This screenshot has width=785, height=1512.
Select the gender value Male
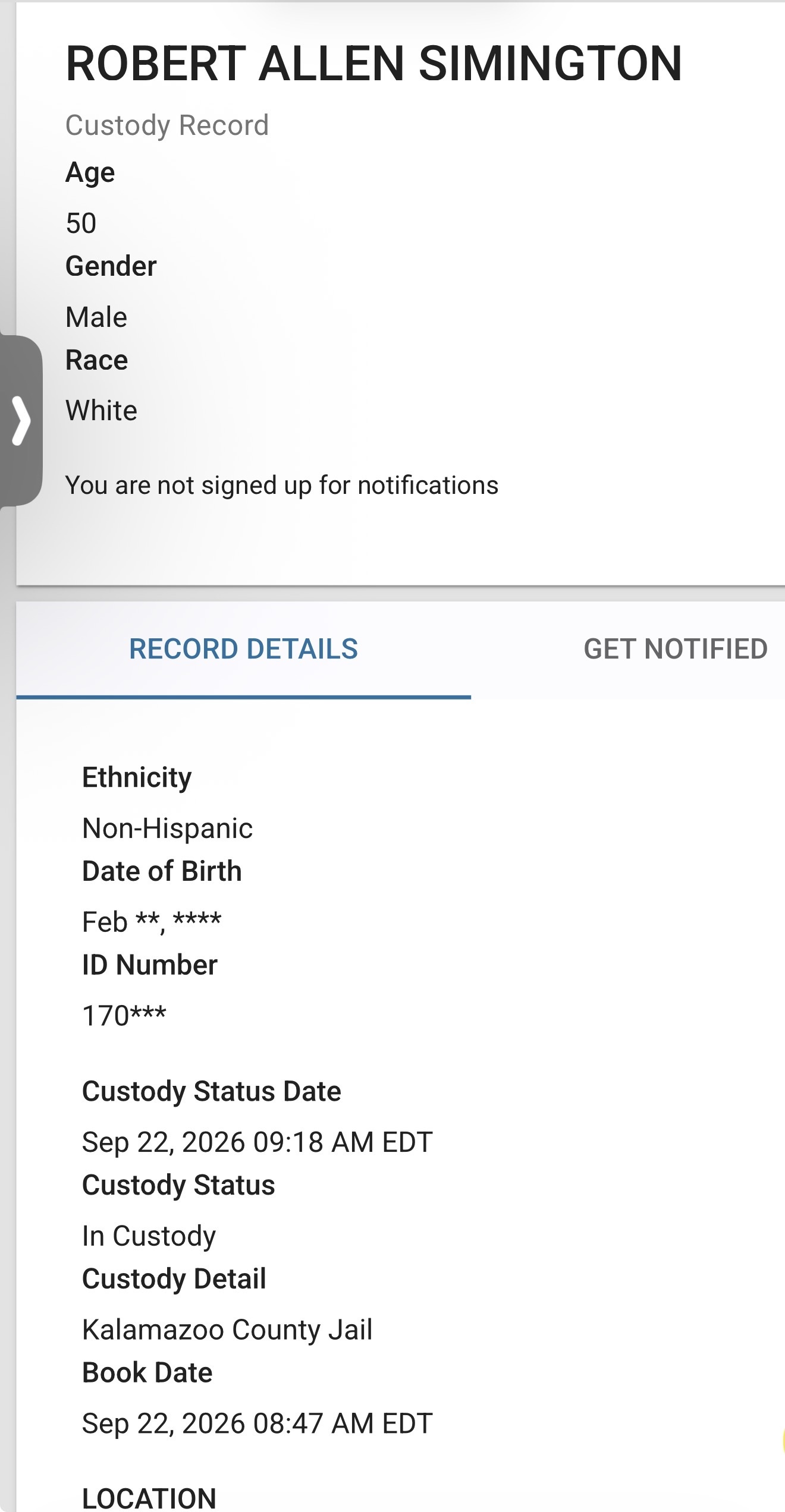pyautogui.click(x=96, y=317)
